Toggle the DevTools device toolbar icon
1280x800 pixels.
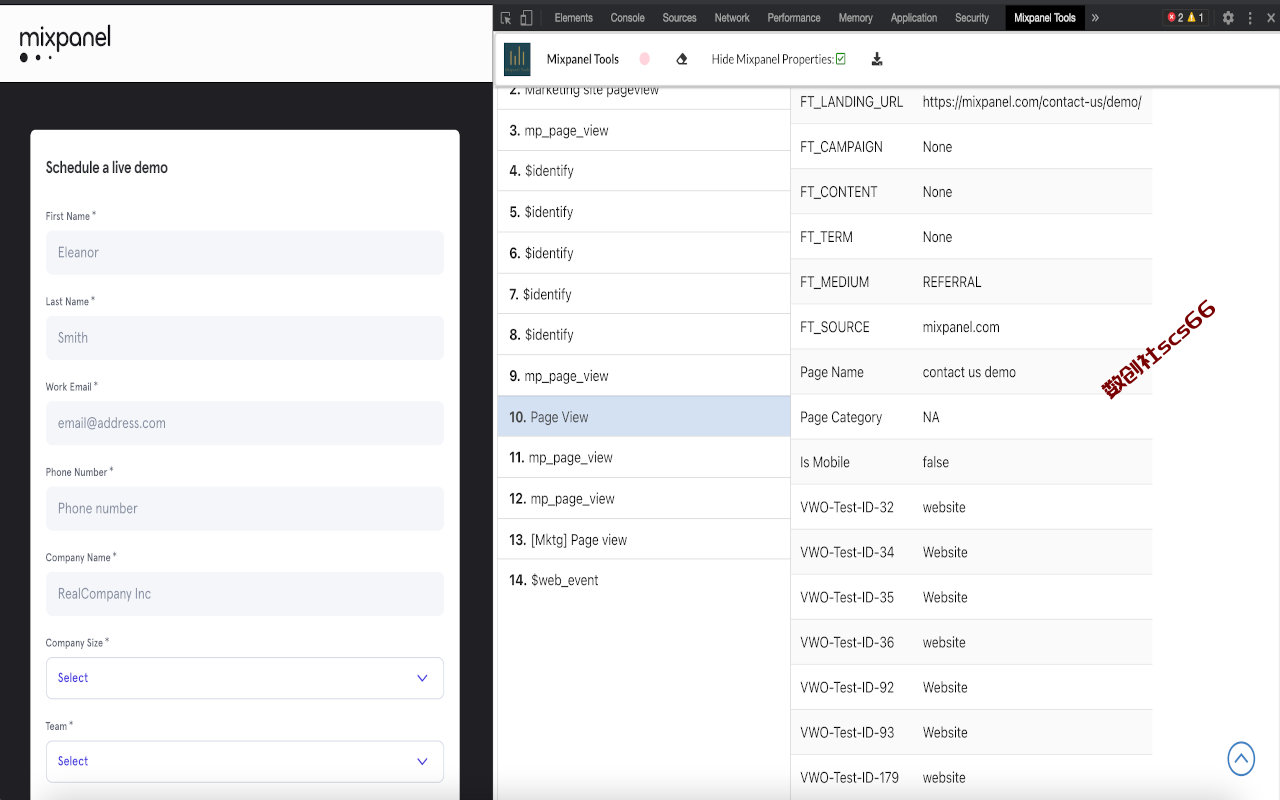[527, 18]
